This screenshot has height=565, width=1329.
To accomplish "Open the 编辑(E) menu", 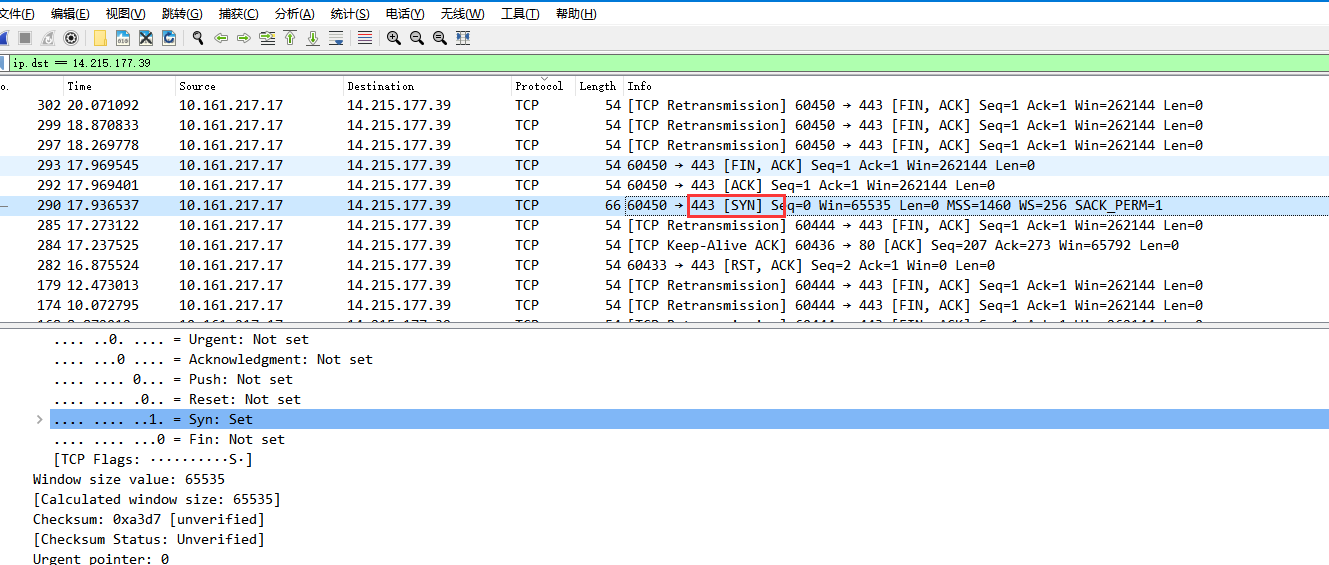I will tap(70, 14).
